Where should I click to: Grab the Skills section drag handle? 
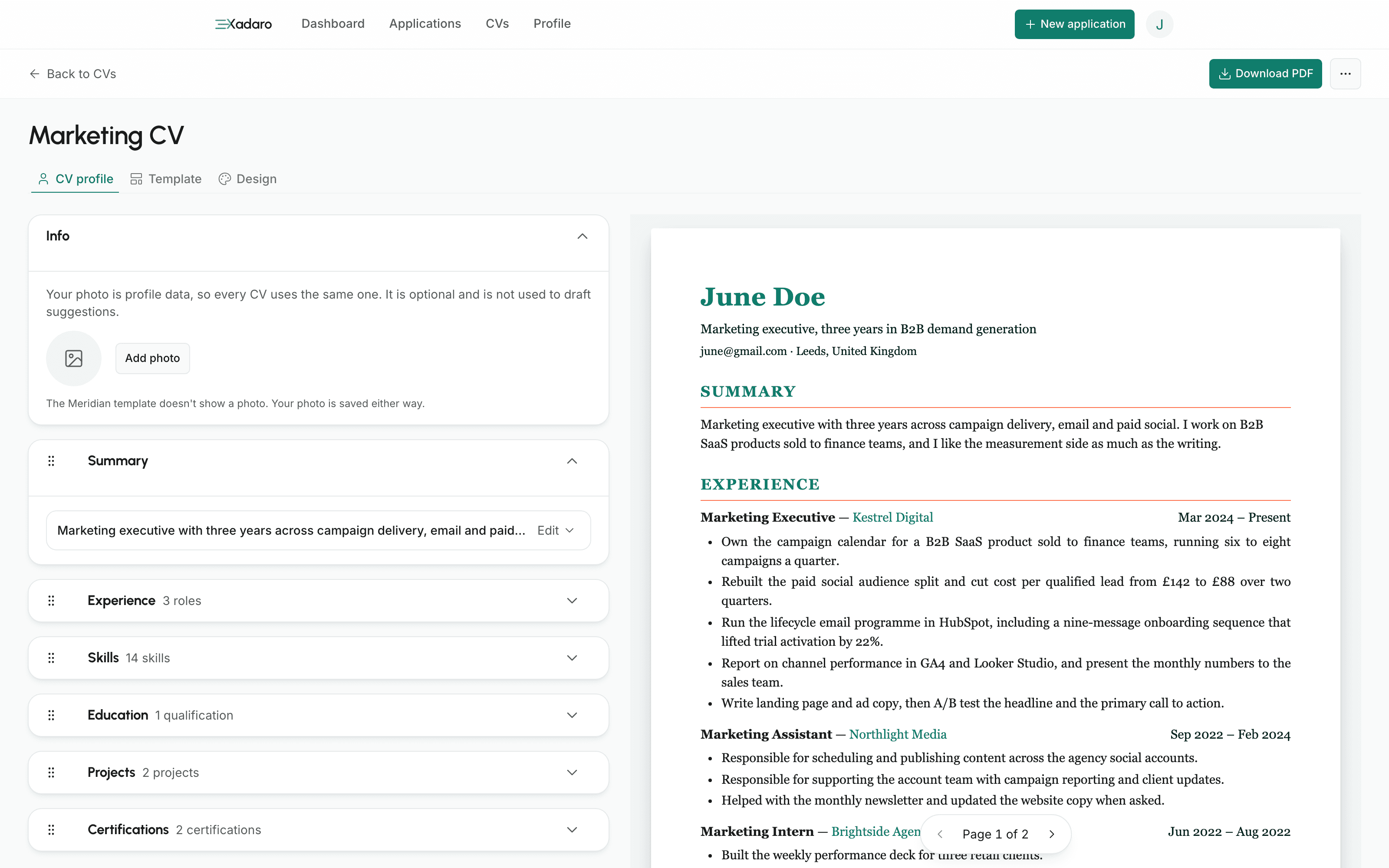coord(51,658)
